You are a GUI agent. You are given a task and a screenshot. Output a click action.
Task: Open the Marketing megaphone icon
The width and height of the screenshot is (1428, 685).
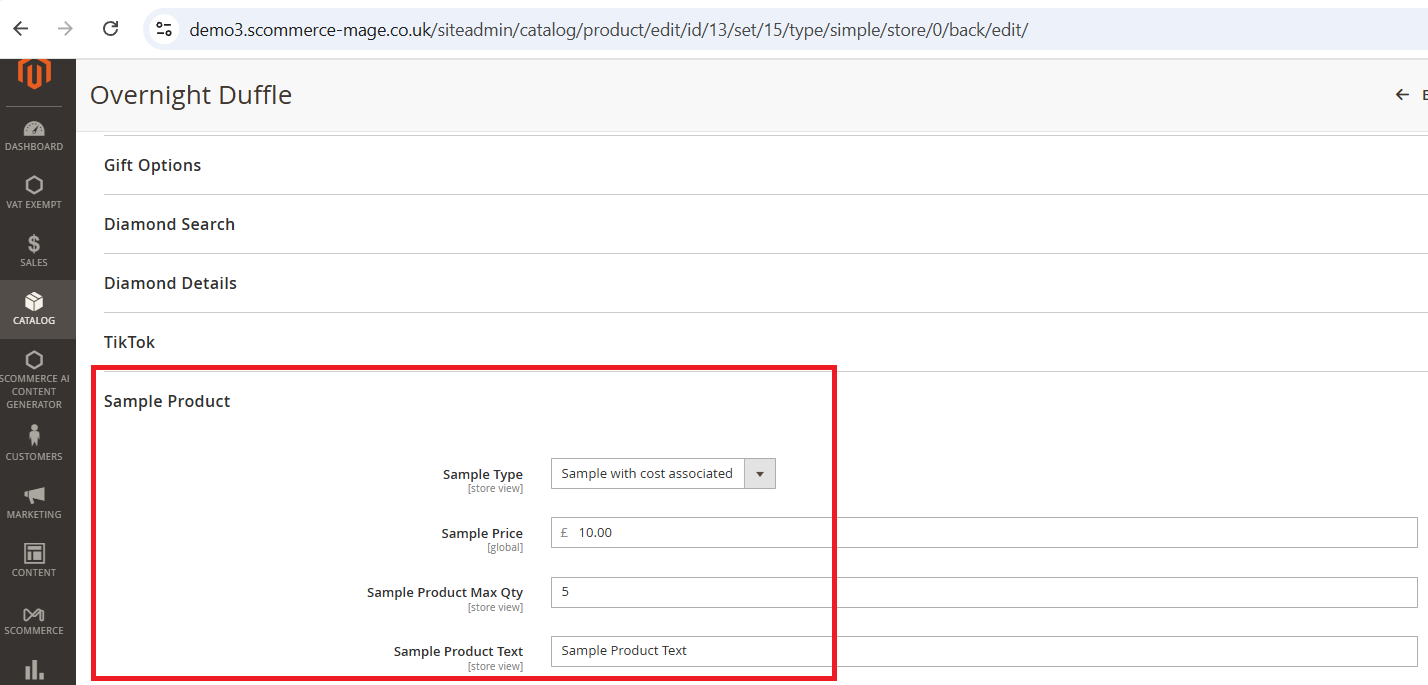coord(34,496)
